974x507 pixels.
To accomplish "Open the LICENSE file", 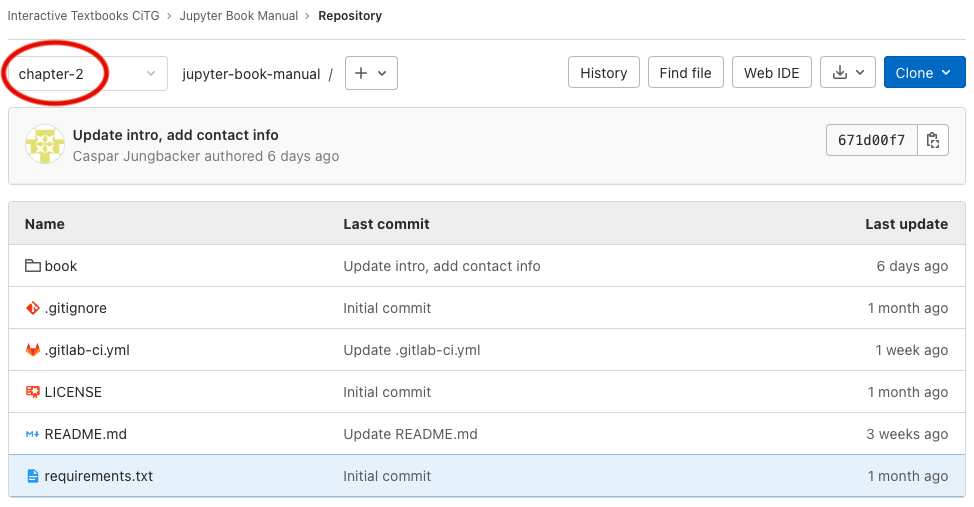I will [x=73, y=392].
